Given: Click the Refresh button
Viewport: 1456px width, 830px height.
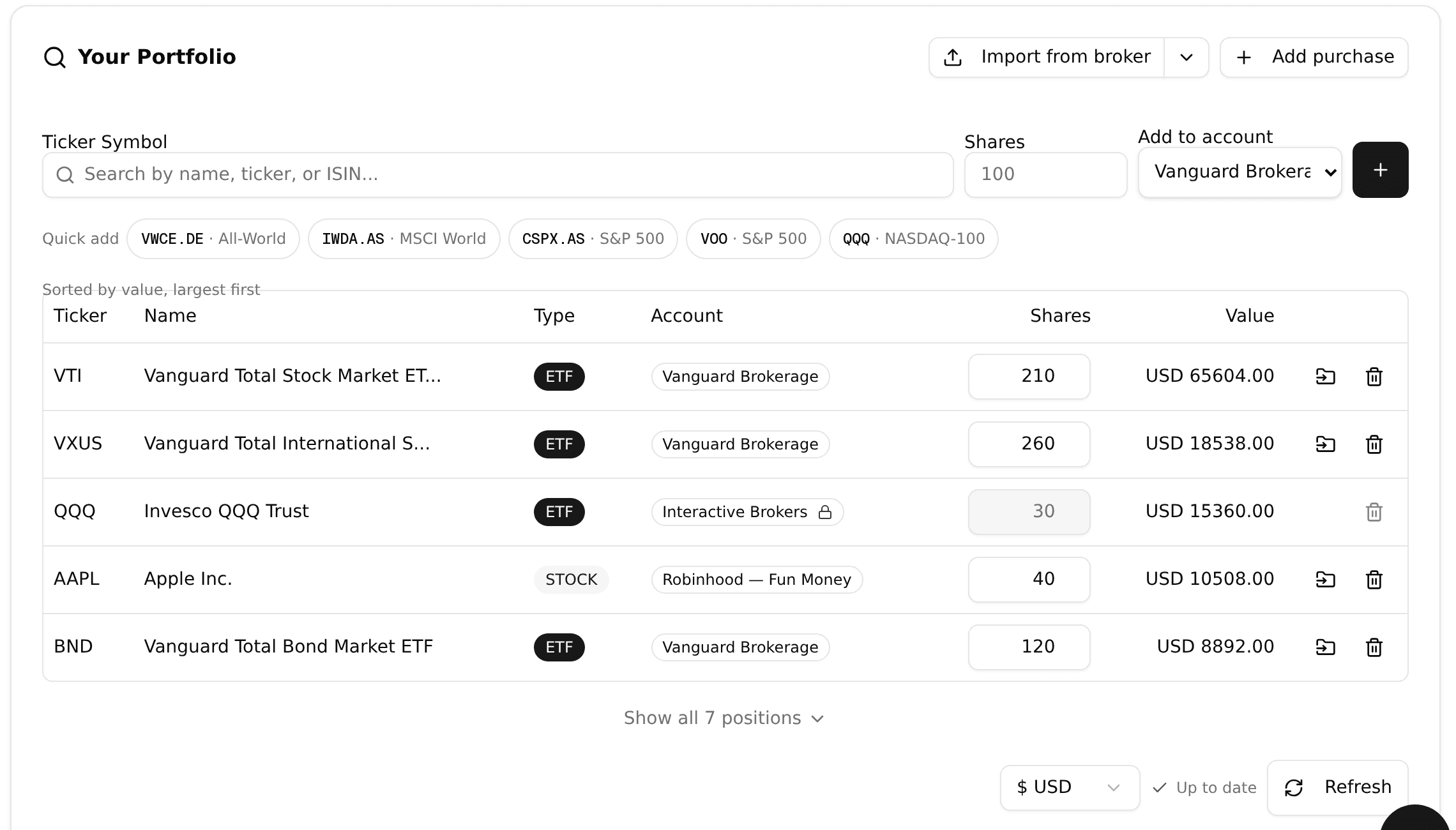Looking at the screenshot, I should (1337, 788).
